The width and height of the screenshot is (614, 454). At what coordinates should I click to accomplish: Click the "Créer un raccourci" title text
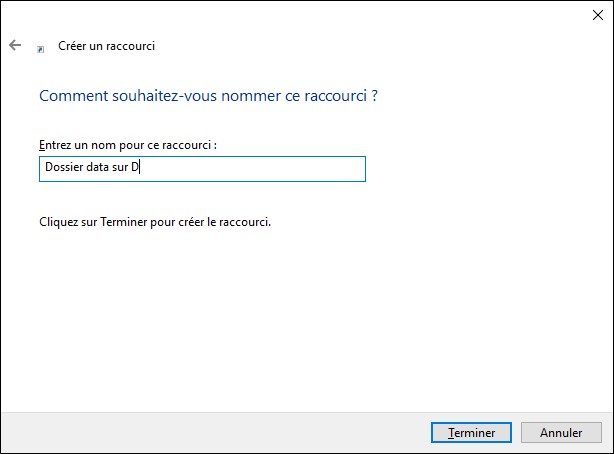[107, 46]
